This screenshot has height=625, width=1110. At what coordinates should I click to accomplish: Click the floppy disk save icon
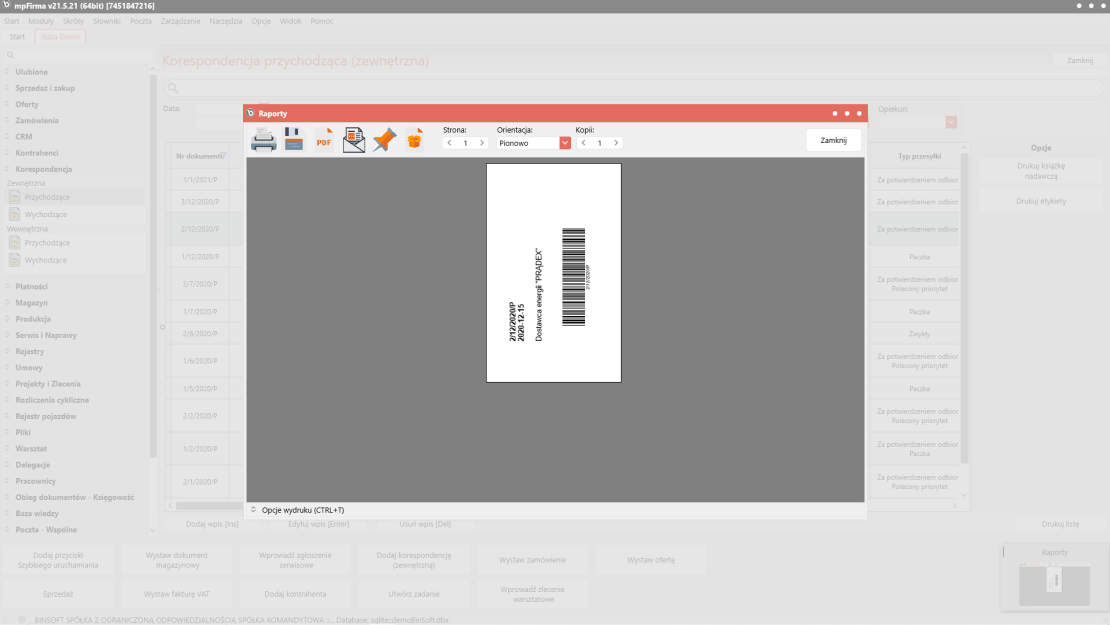pos(294,140)
